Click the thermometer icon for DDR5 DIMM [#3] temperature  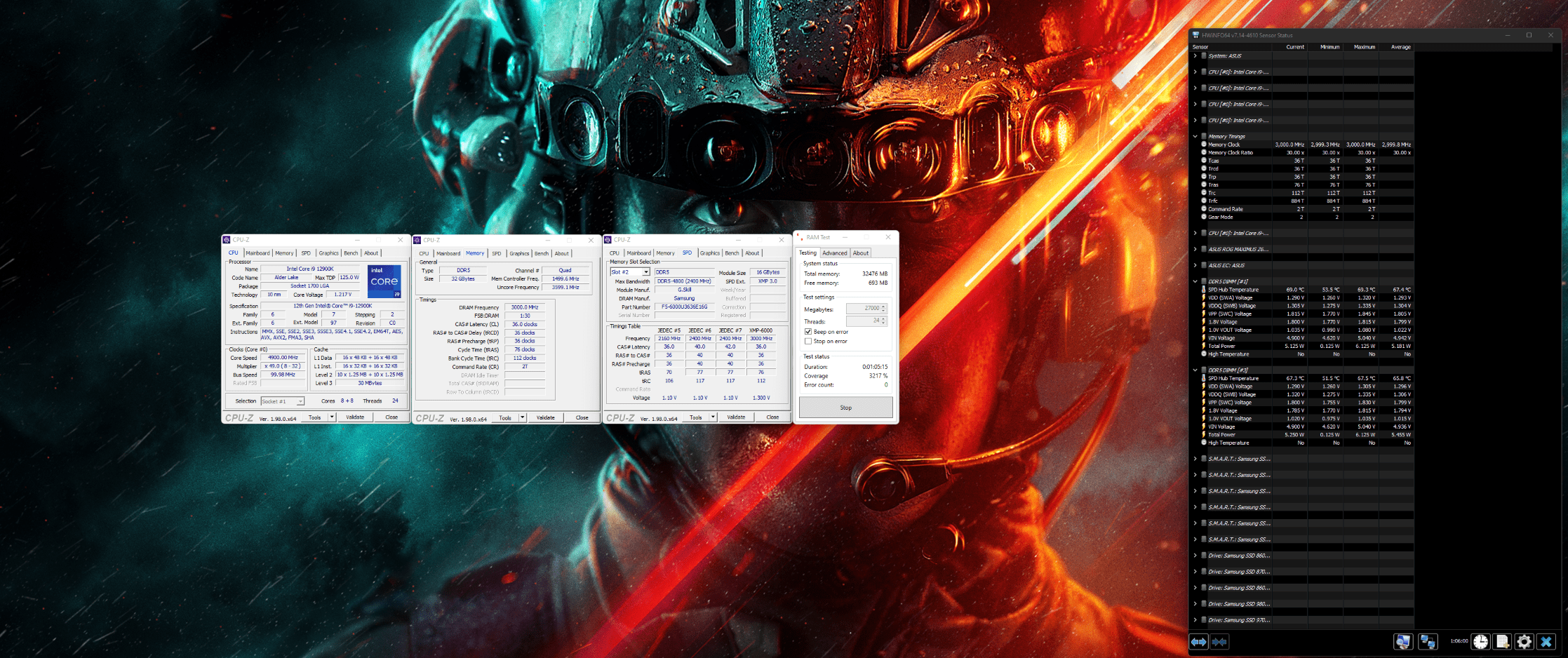(1204, 378)
